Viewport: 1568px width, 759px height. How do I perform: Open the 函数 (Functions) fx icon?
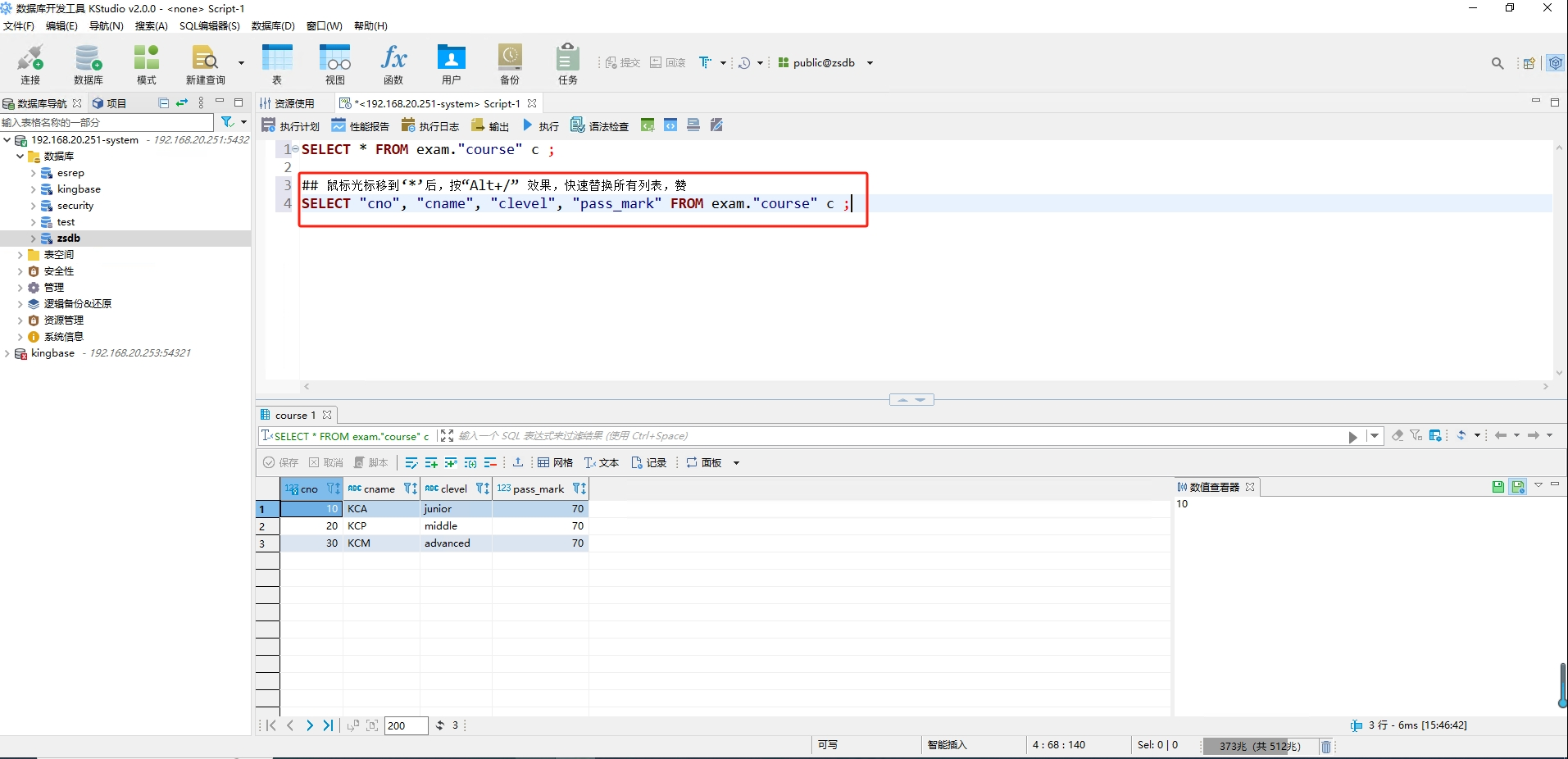(393, 63)
